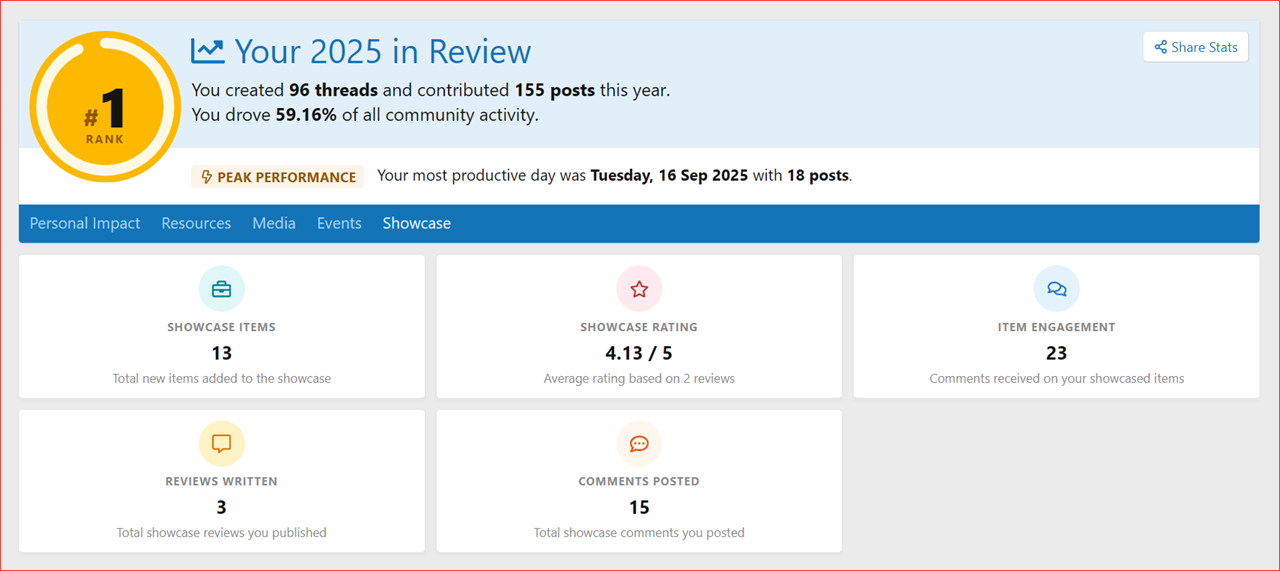Click the '96 threads' text
Viewport: 1280px width, 571px height.
(333, 90)
